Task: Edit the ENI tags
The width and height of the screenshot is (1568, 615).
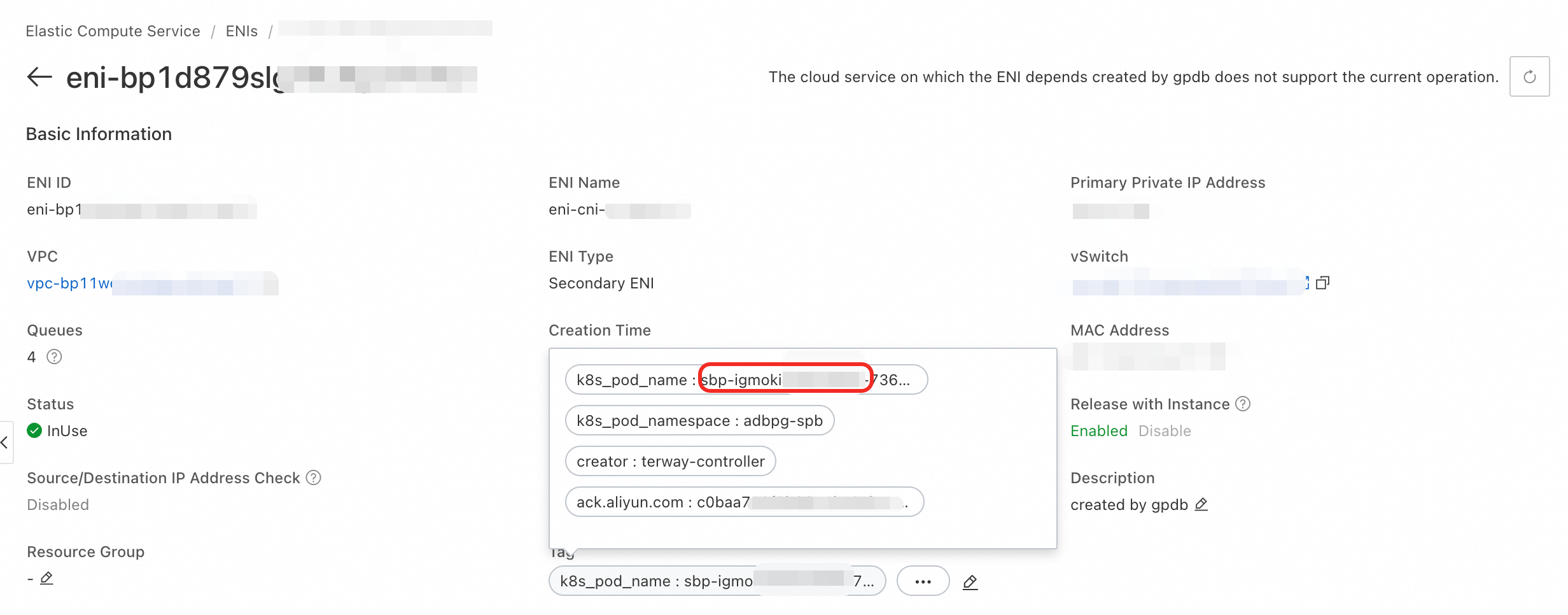Action: coord(970,582)
